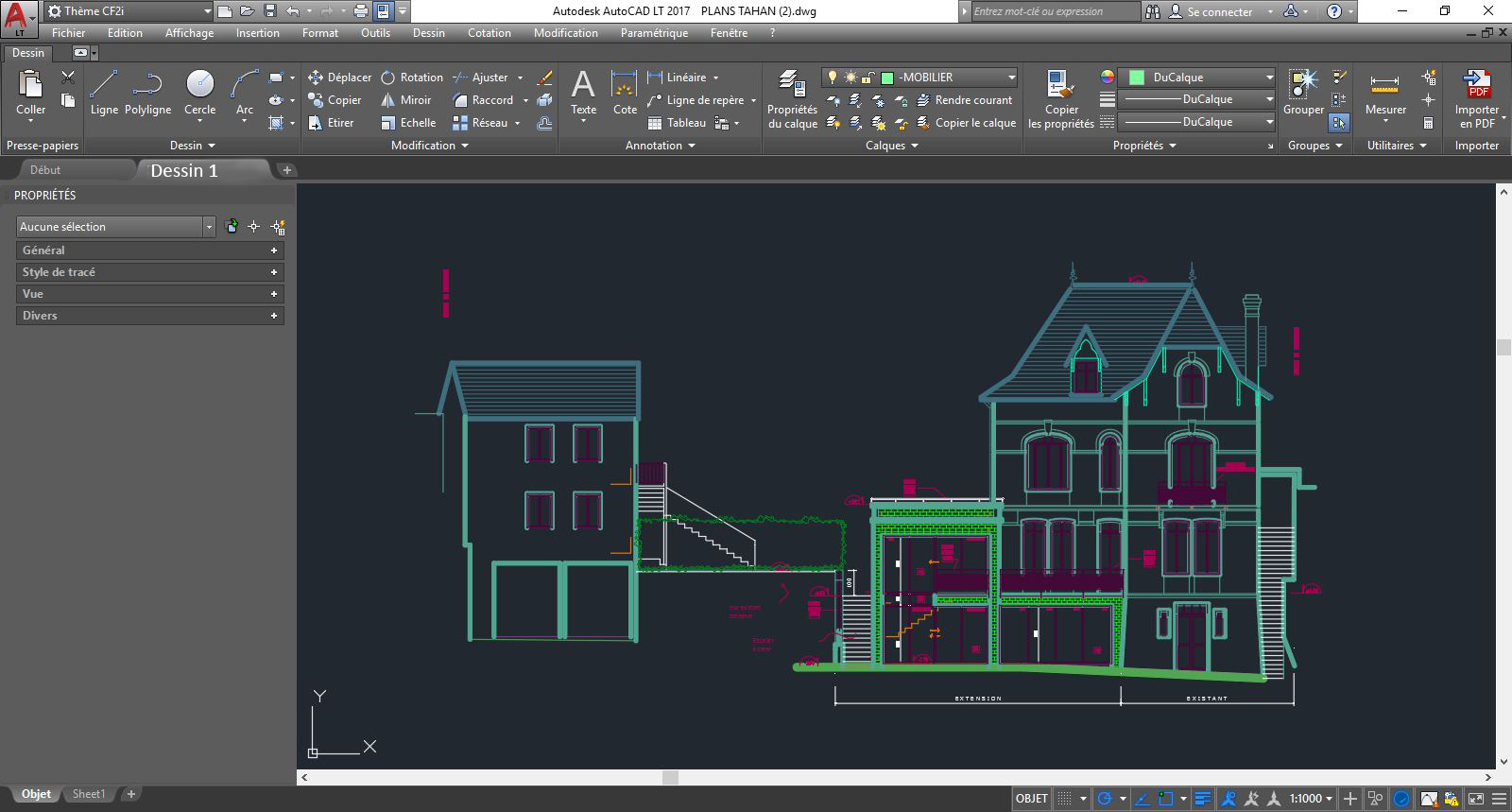Expand the Divers properties section
The image size is (1512, 812).
(x=150, y=316)
